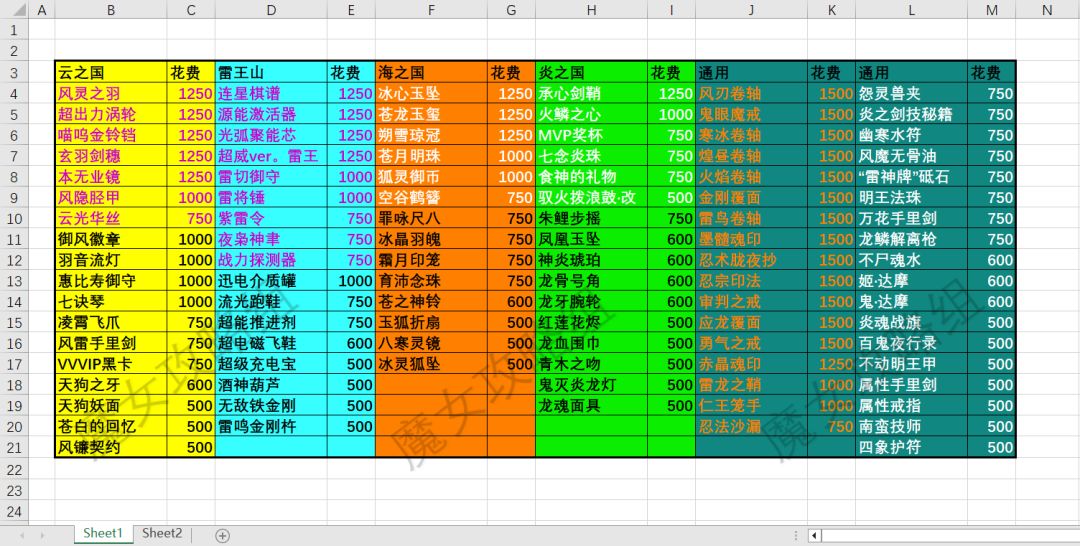Select the 玉狐折扇 cell

pyautogui.click(x=431, y=322)
